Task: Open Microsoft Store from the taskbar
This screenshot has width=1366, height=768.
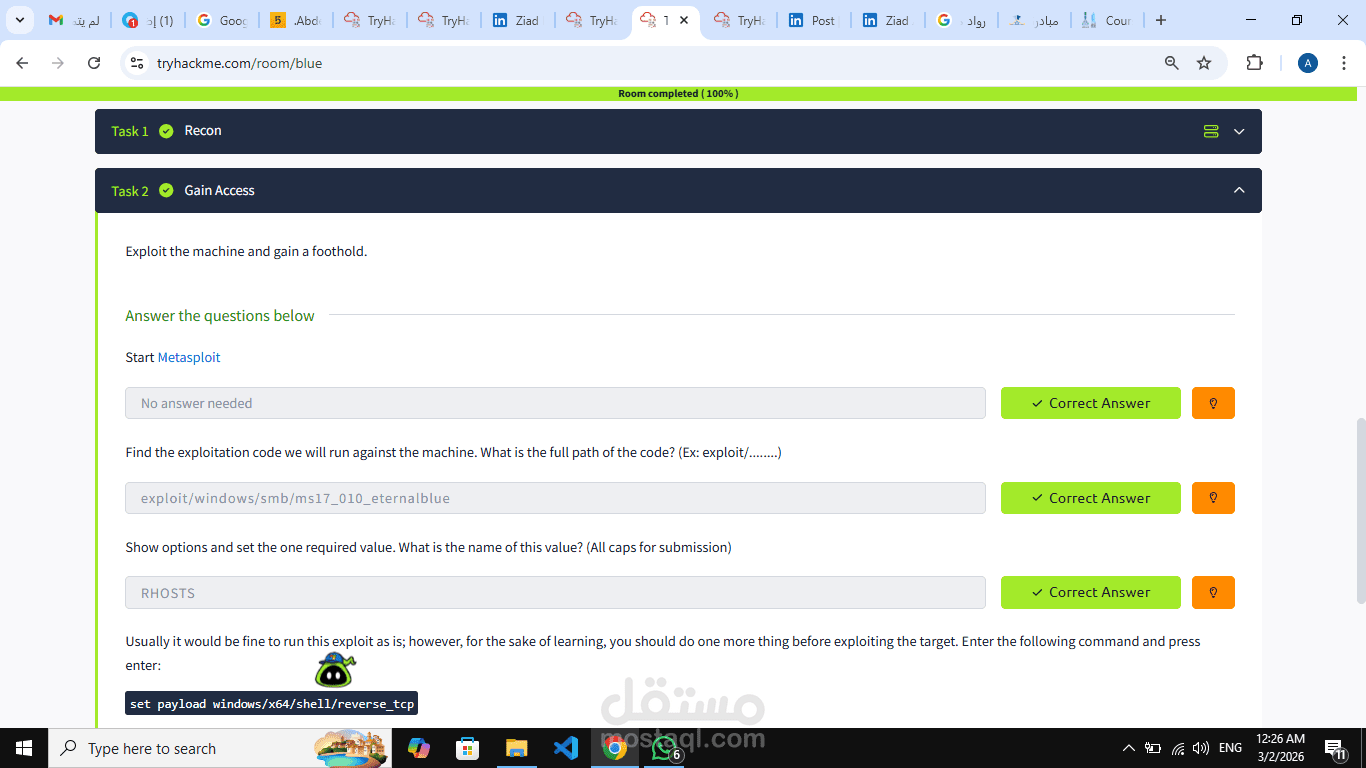Action: 467,748
